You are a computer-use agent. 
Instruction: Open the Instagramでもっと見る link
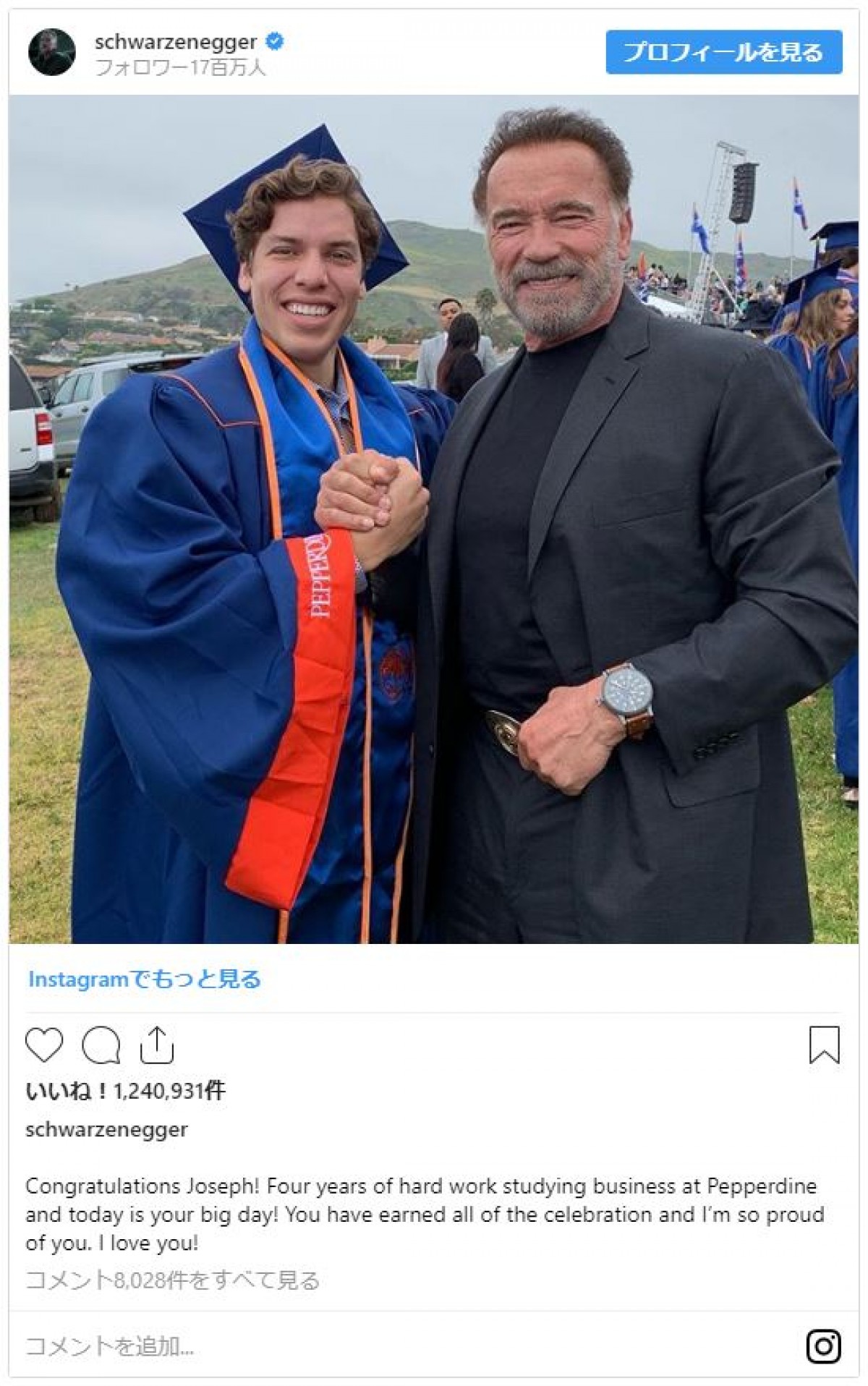click(x=145, y=979)
